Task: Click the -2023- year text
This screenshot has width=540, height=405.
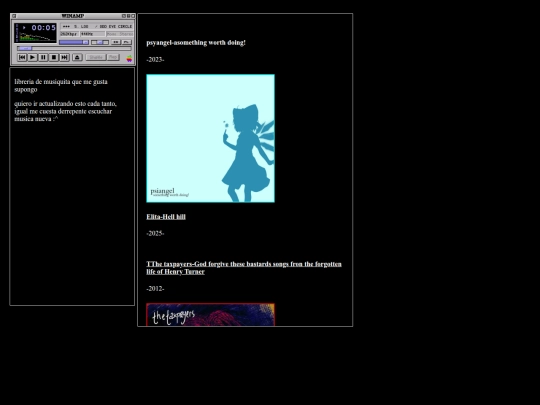Action: (155, 60)
